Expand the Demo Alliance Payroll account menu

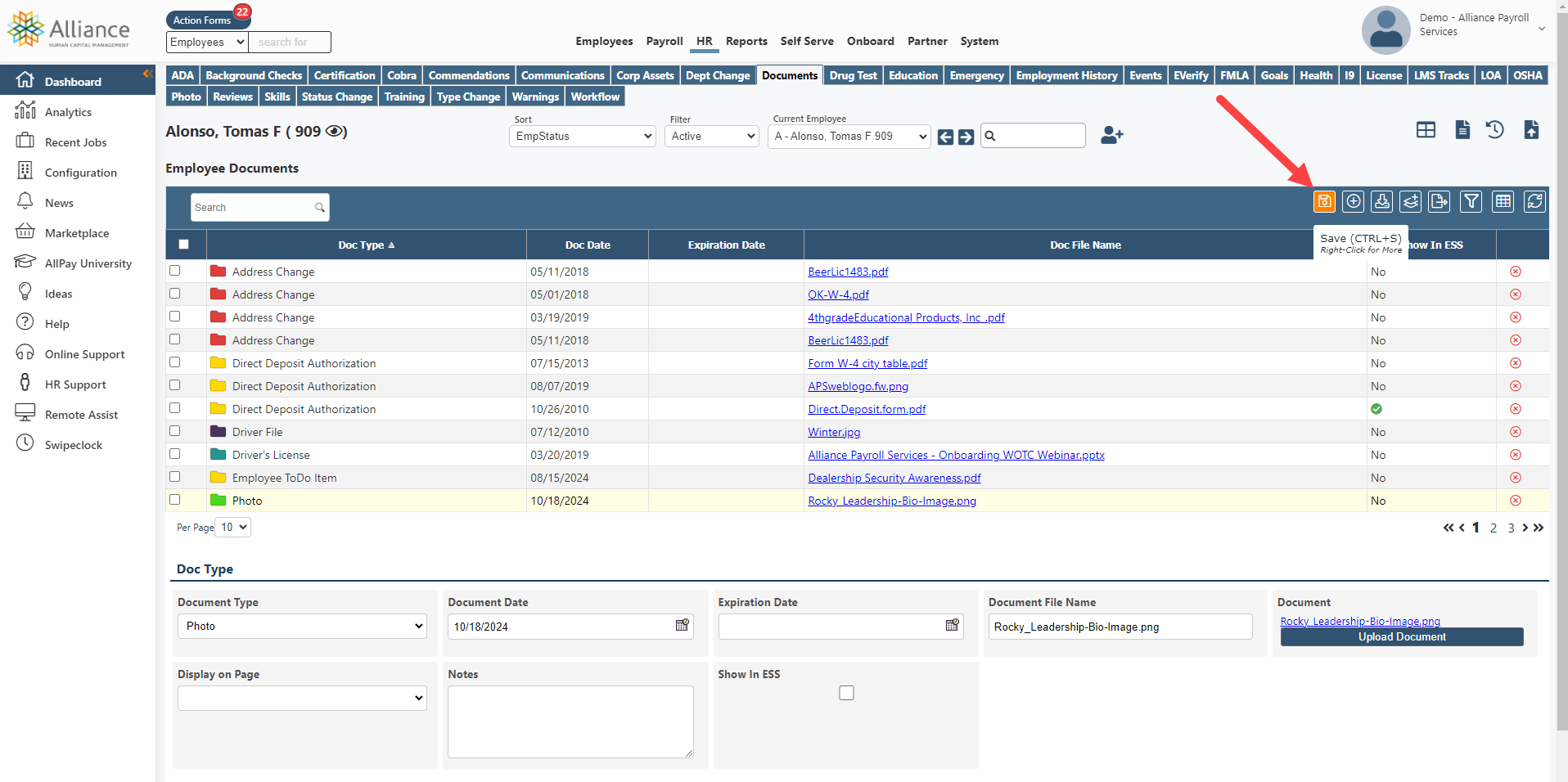(x=1542, y=29)
